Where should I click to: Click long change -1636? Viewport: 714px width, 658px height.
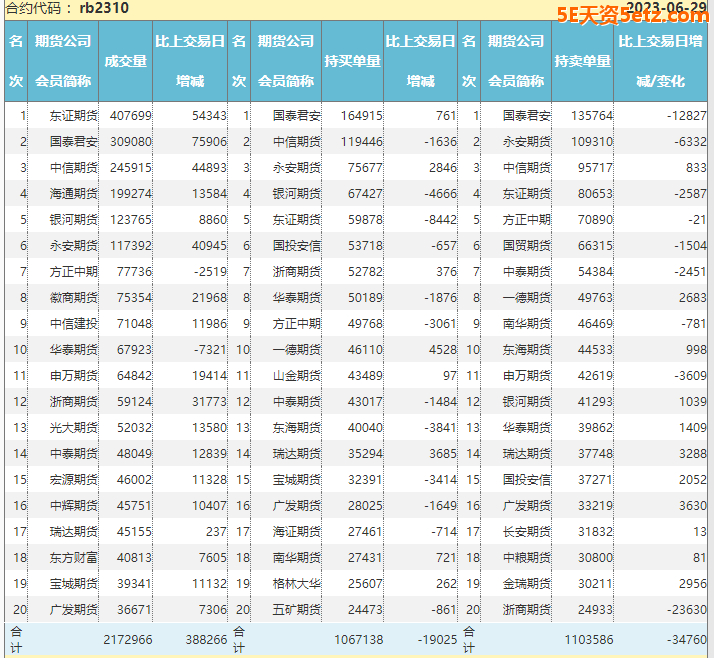[x=440, y=142]
